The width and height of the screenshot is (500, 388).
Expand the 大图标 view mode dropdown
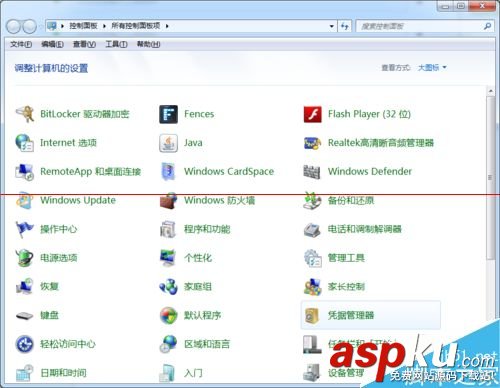[x=432, y=68]
